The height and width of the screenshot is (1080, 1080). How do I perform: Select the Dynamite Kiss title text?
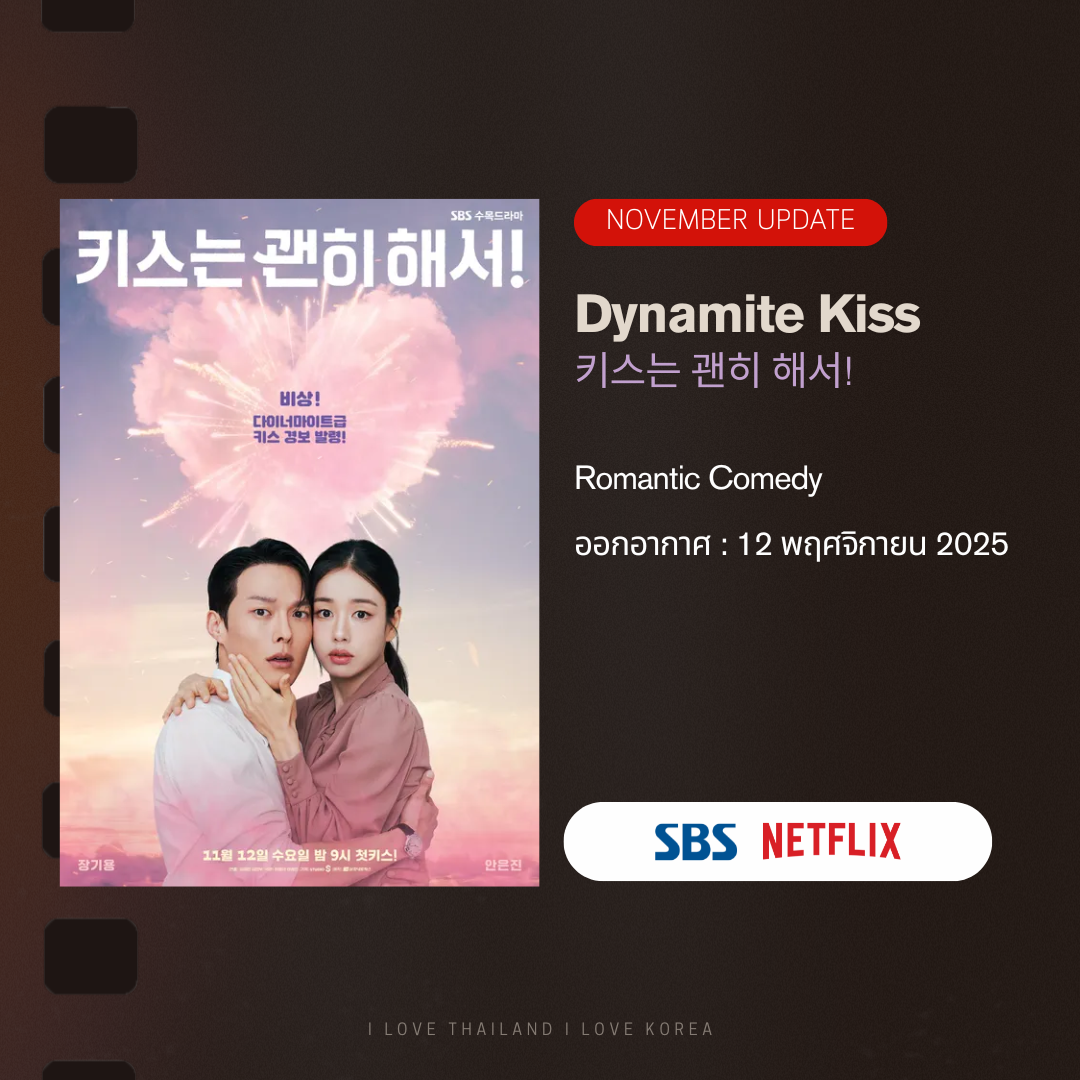point(748,315)
